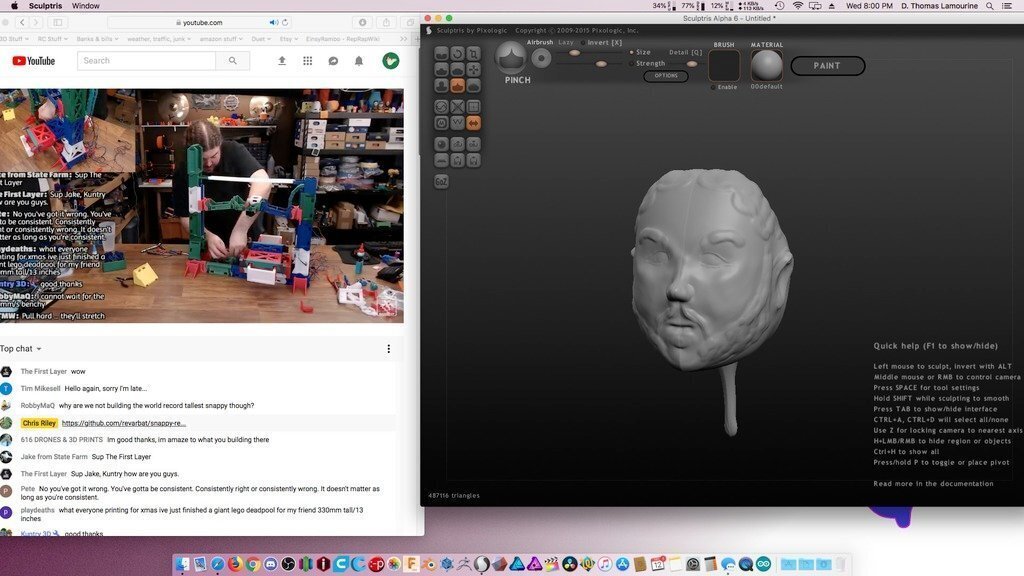This screenshot has width=1024, height=576.
Task: Click the New Sphere icon
Action: pos(441,144)
